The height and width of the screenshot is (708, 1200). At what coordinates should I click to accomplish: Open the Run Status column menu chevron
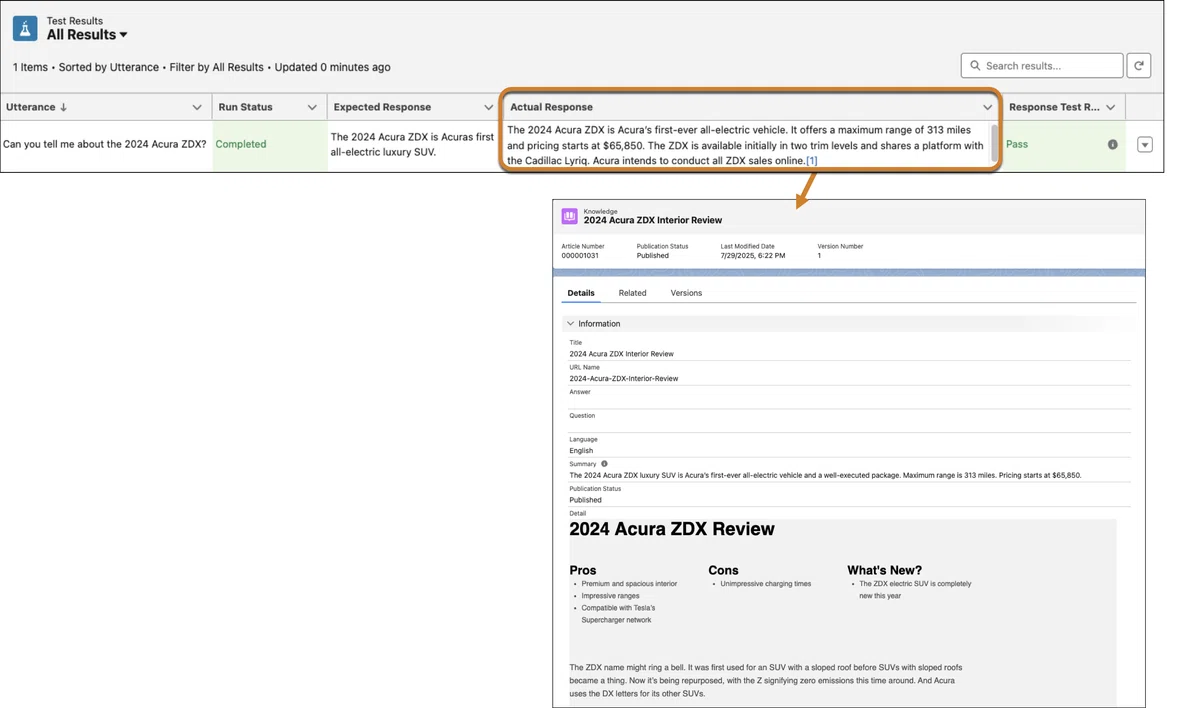tap(312, 107)
